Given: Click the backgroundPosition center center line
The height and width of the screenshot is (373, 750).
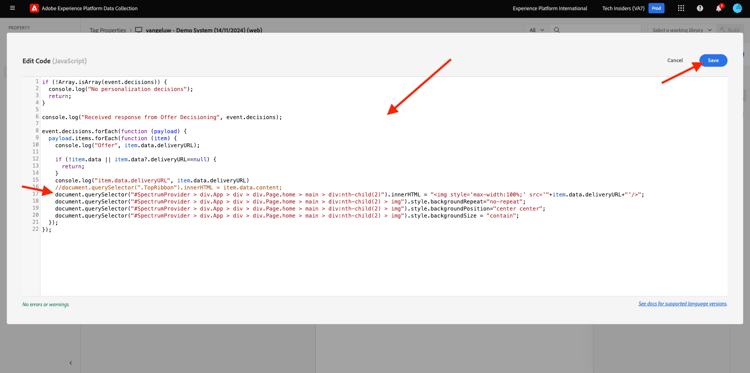Looking at the screenshot, I should 300,208.
